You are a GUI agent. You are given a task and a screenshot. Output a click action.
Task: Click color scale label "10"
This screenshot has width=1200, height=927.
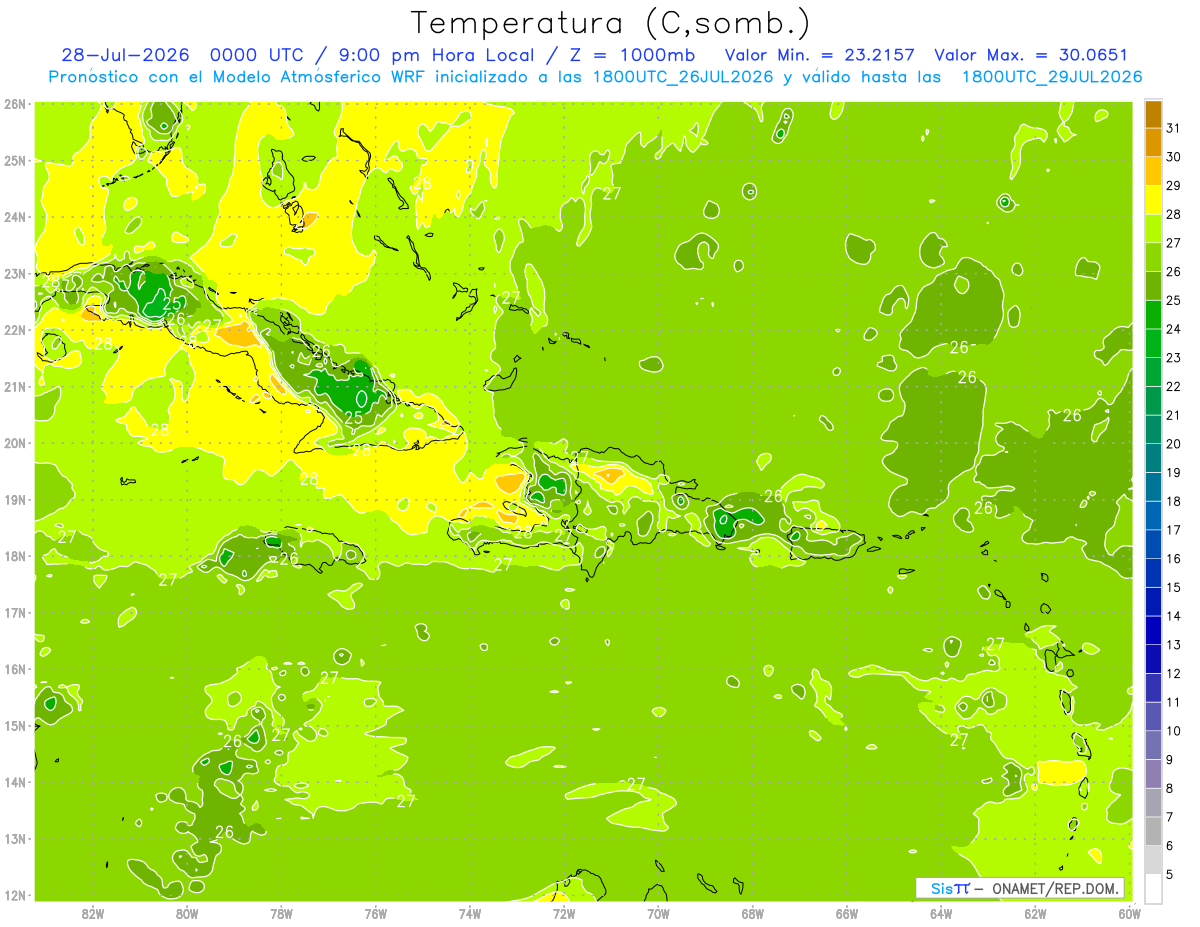(x=1174, y=731)
